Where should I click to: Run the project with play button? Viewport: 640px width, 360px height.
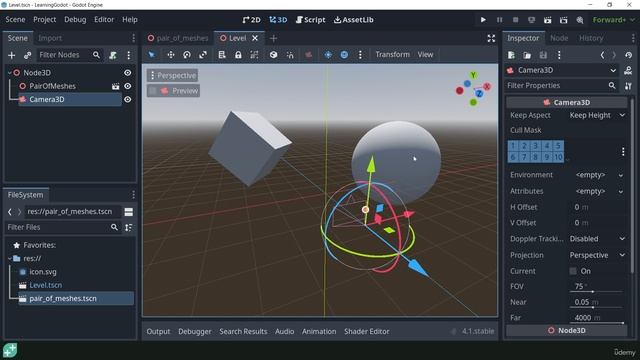[483, 20]
